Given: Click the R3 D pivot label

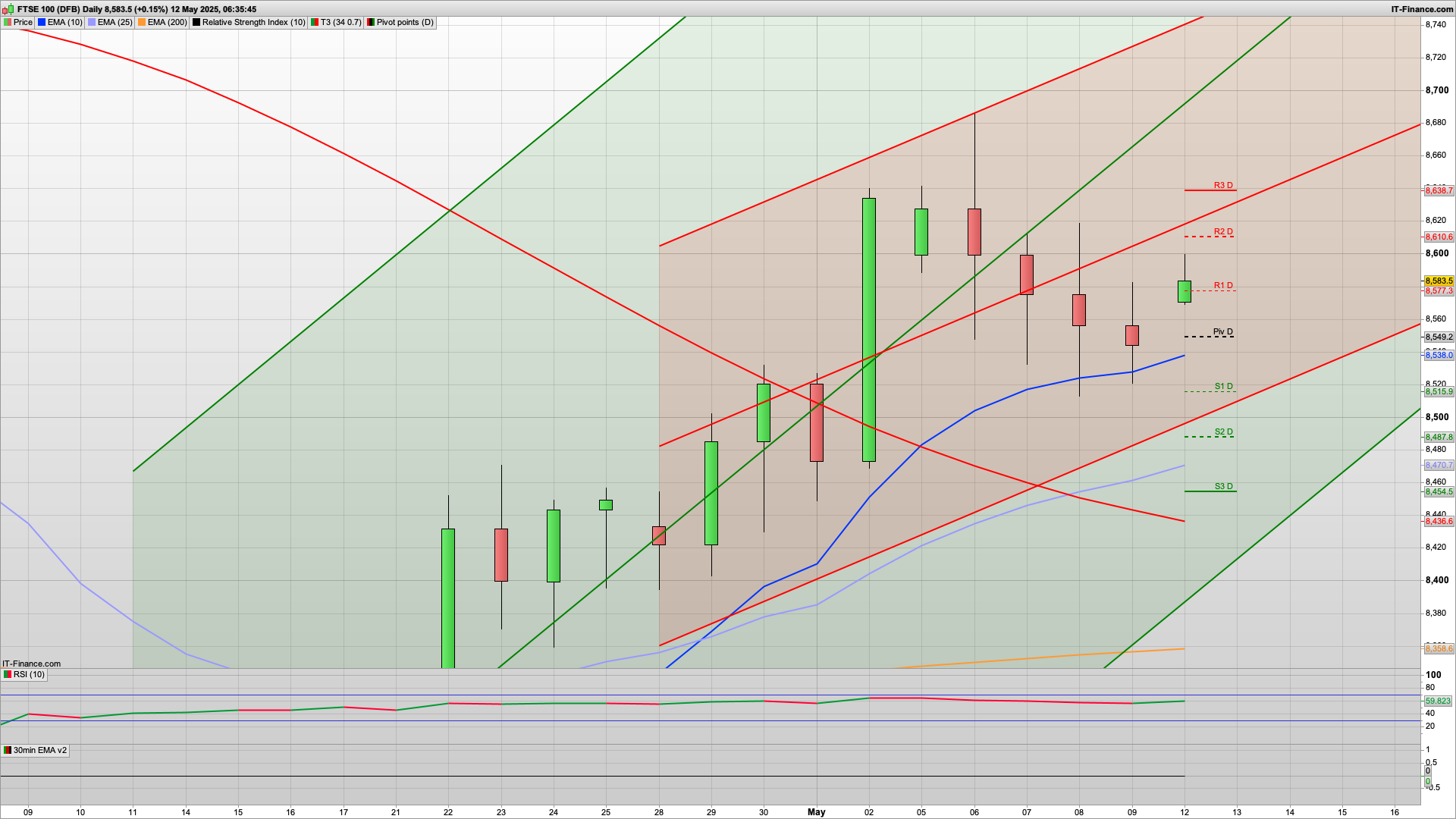Looking at the screenshot, I should [x=1223, y=185].
